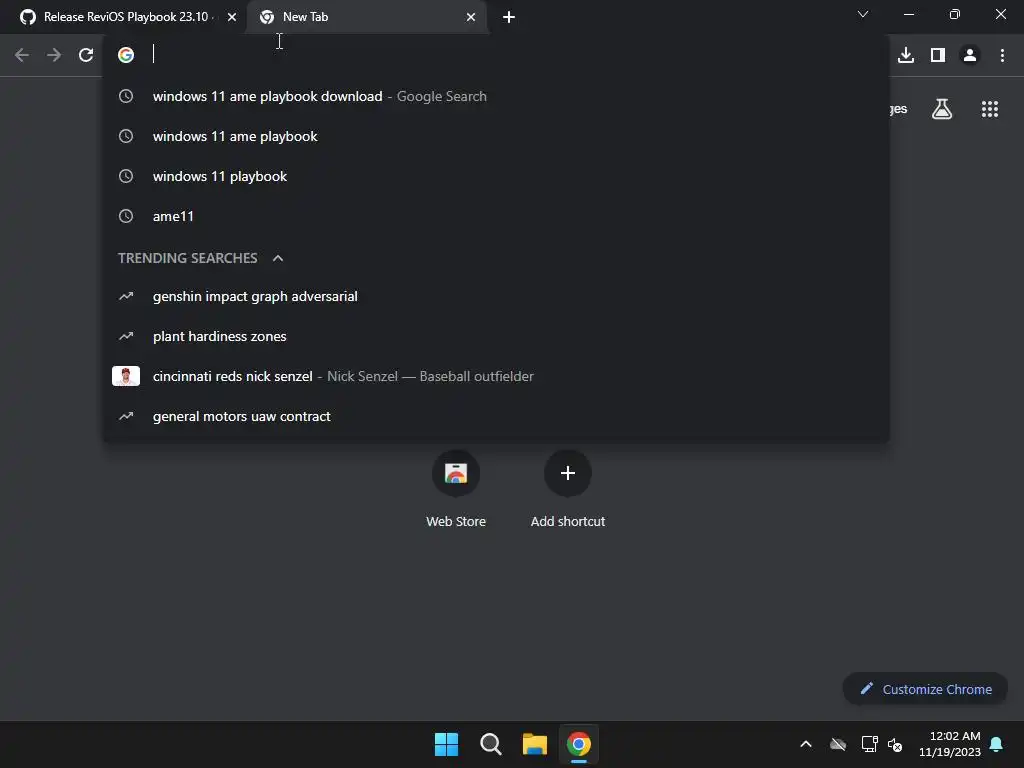Open the Google apps grid
Viewport: 1024px width, 768px height.
[x=990, y=109]
